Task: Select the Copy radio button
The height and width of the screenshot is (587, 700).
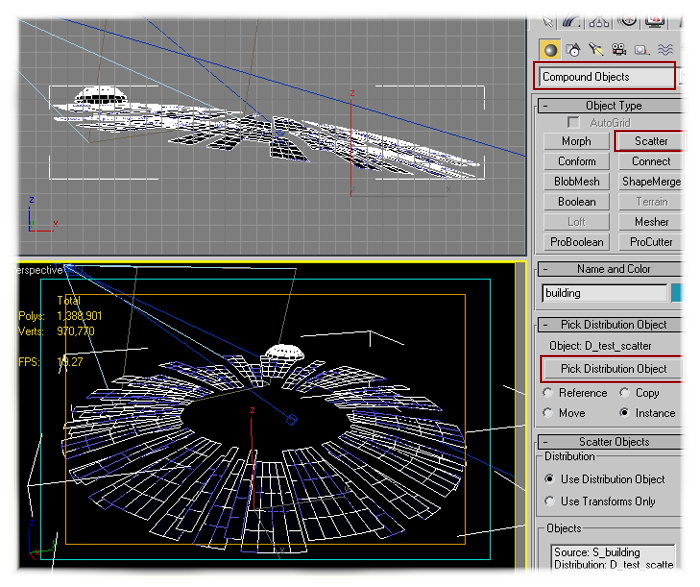Action: (x=625, y=393)
